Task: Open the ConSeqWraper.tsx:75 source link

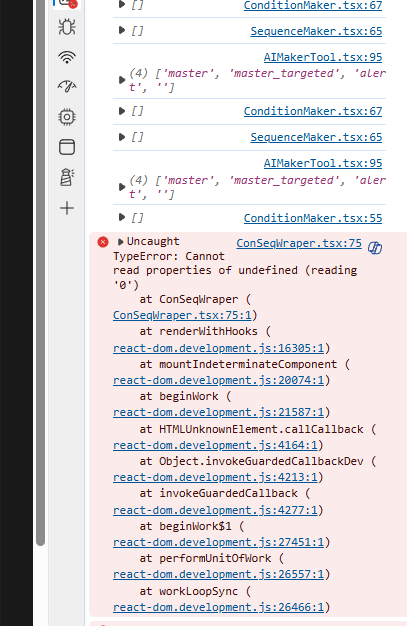Action: pos(299,243)
